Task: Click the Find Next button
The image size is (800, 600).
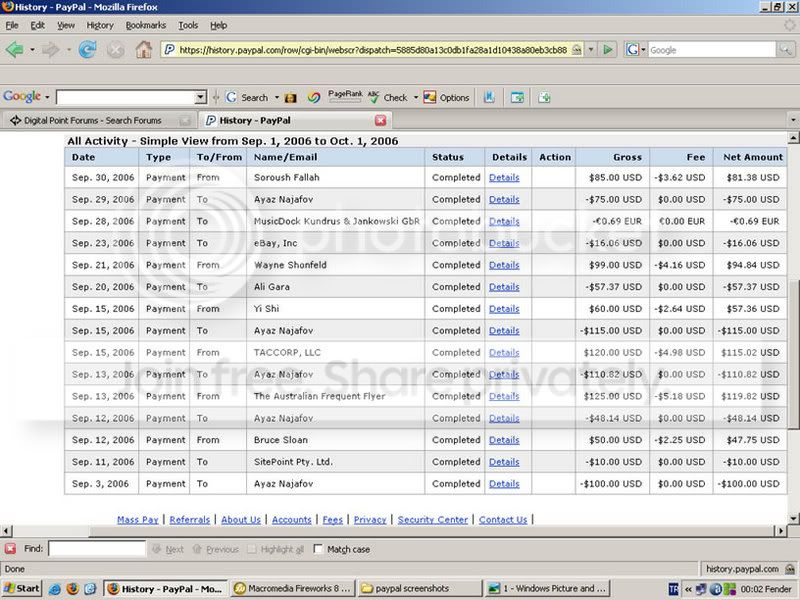Action: pyautogui.click(x=168, y=549)
